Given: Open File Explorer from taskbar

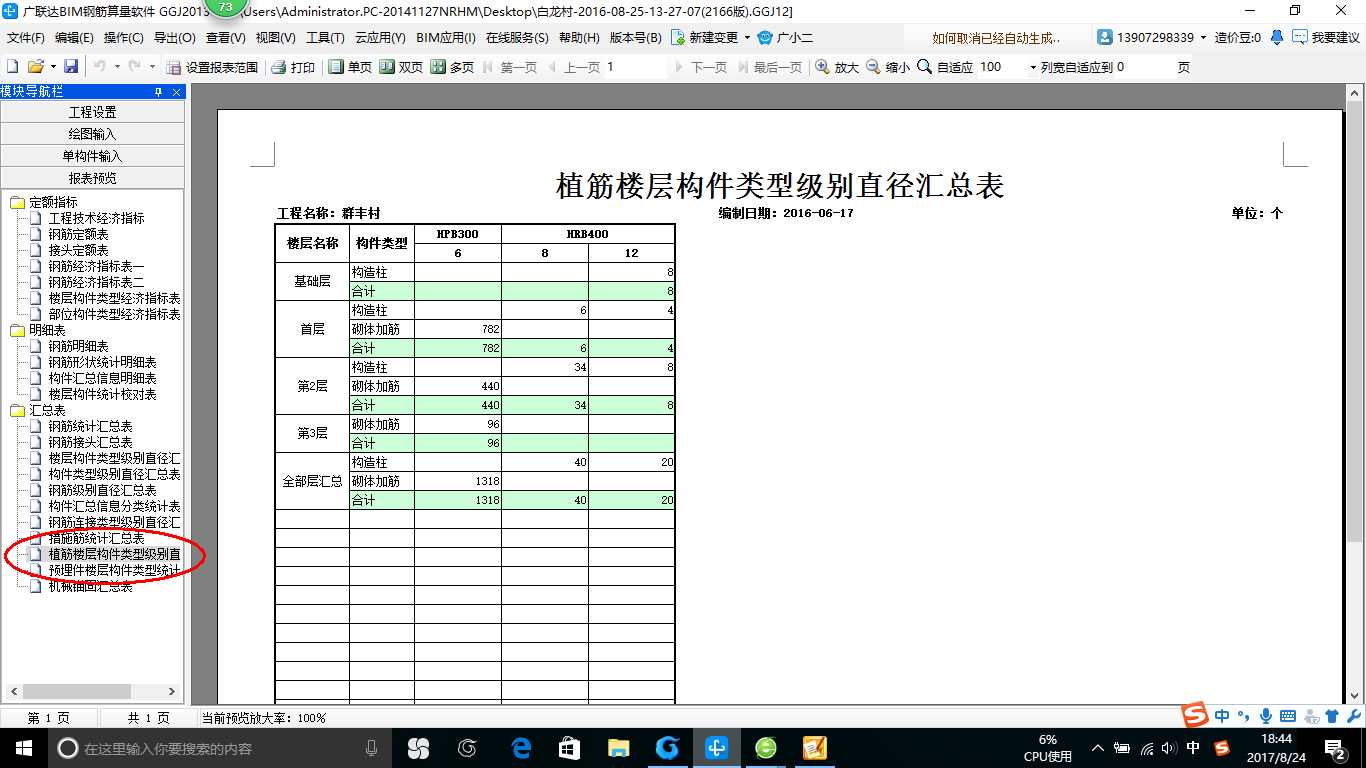Looking at the screenshot, I should coord(619,748).
